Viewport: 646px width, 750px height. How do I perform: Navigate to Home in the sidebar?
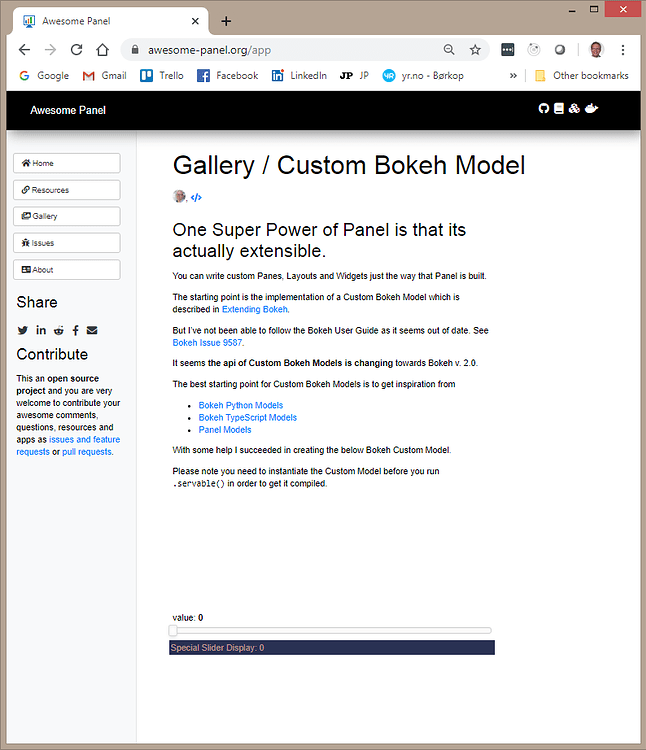(67, 163)
